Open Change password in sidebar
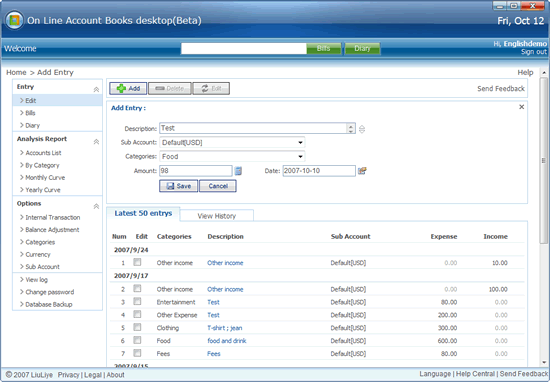Viewport: 550px width, 382px height. click(x=50, y=292)
